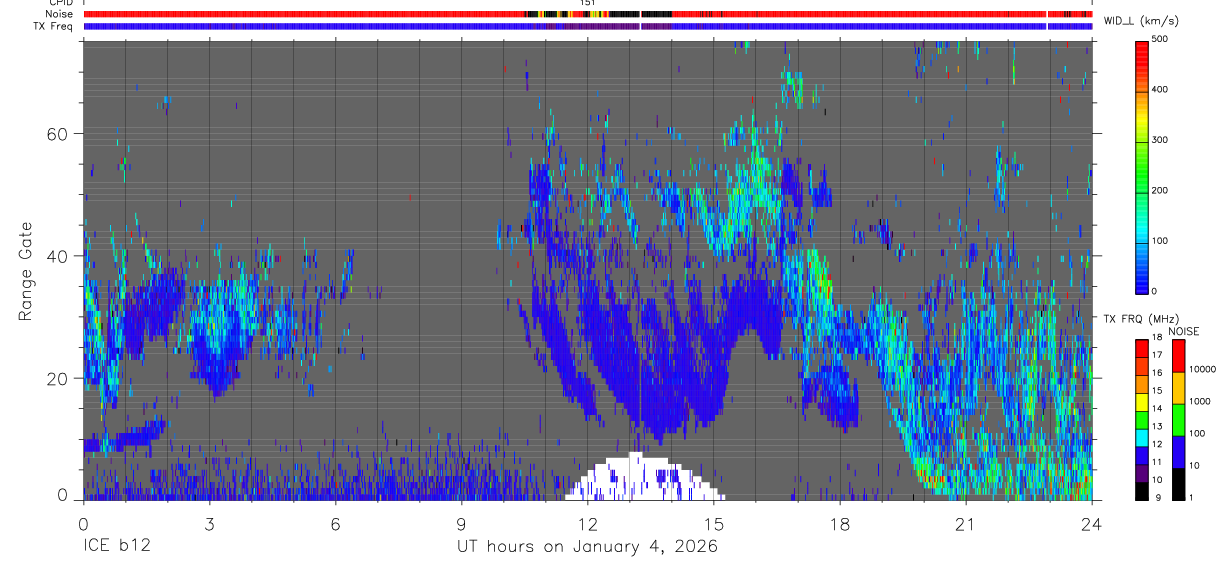1228x567 pixels.
Task: Click the cyan swatch of the TX FRQ legend
Action: point(1141,438)
